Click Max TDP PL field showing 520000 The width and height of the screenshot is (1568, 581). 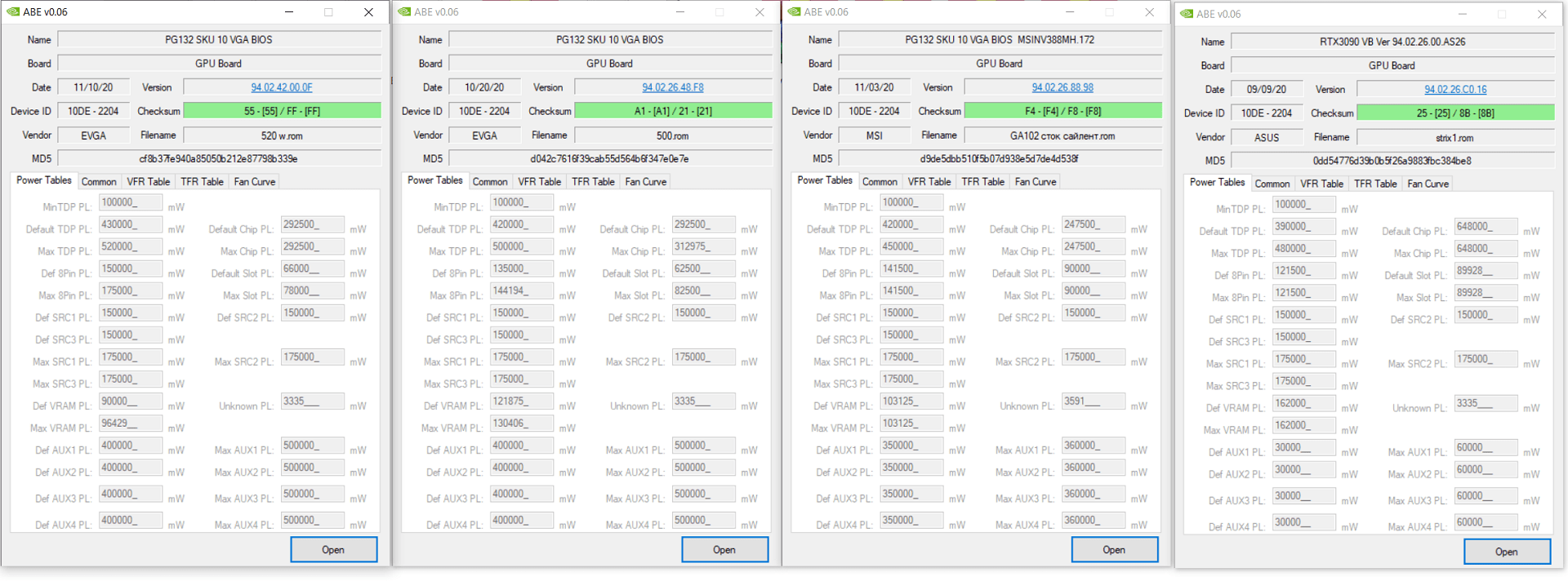131,246
